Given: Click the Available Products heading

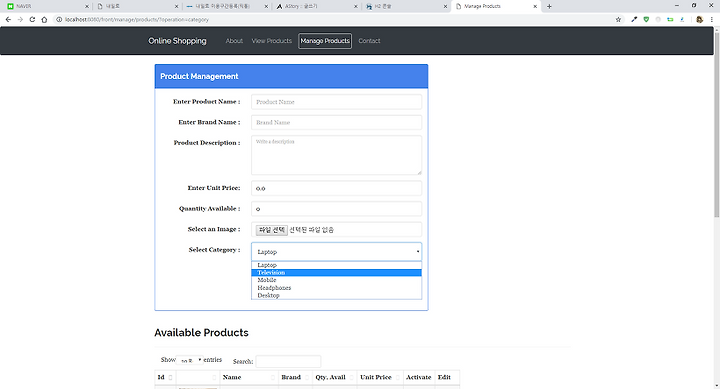Looking at the screenshot, I should coord(201,333).
